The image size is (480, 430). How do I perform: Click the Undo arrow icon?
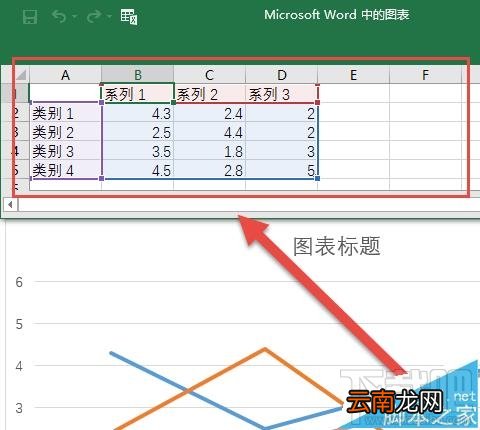click(x=60, y=16)
